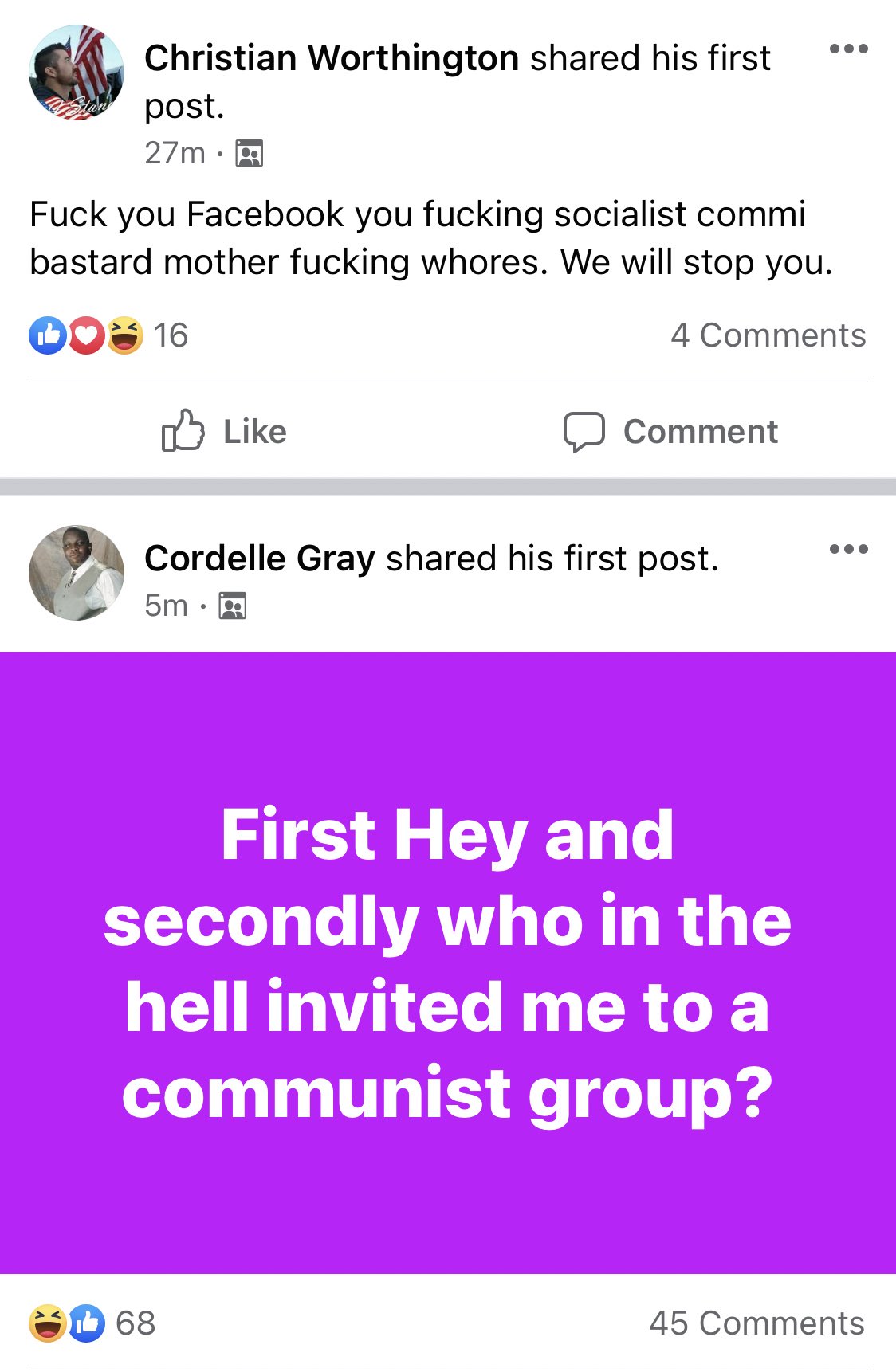Tap group audience icon next to 5m
The image size is (896, 1372).
coord(233,606)
